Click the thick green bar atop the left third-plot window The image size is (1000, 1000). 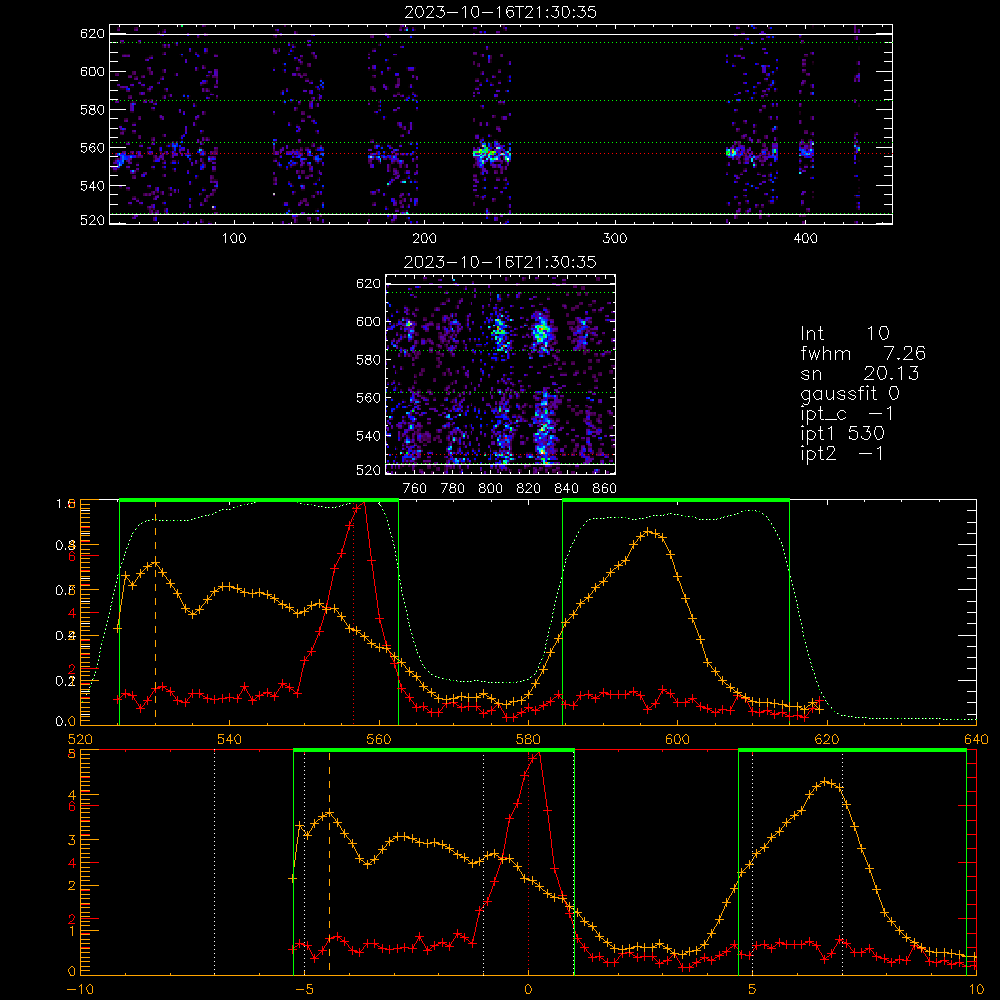259,501
